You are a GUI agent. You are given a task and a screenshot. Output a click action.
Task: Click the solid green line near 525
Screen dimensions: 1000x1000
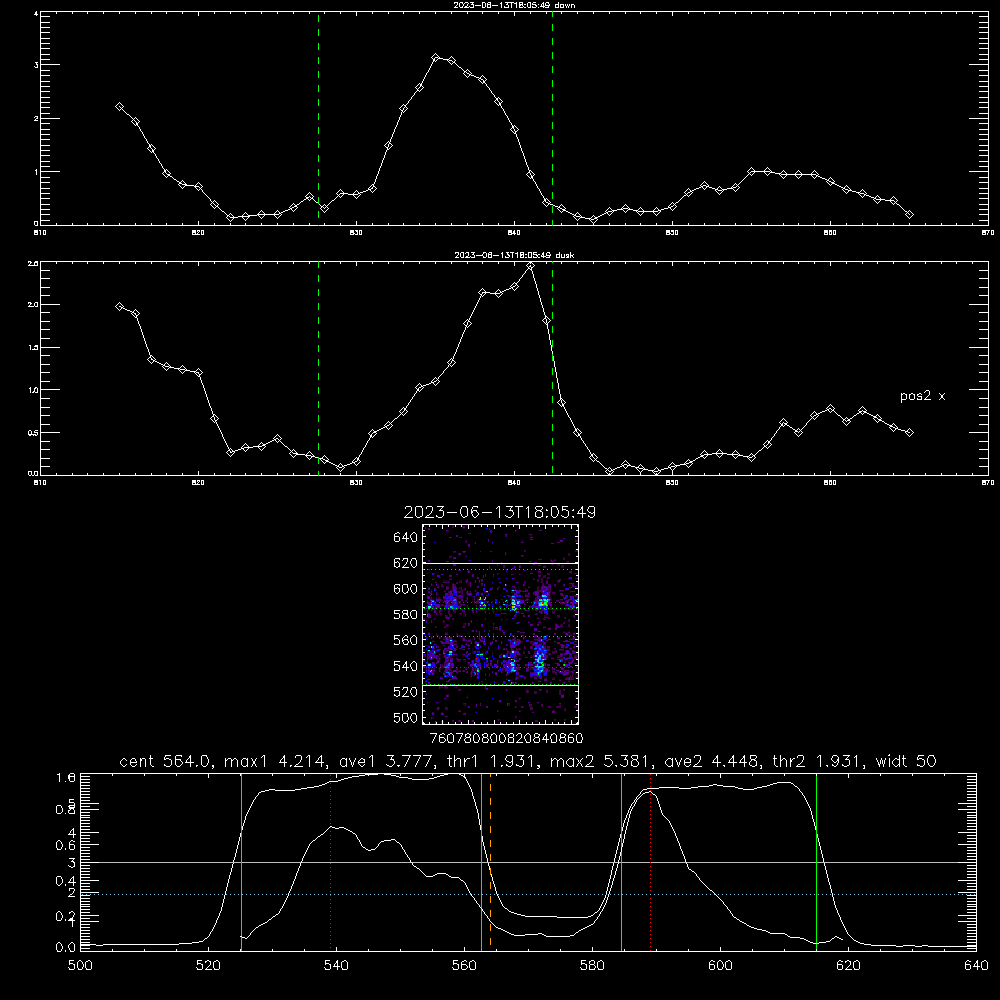(x=241, y=862)
